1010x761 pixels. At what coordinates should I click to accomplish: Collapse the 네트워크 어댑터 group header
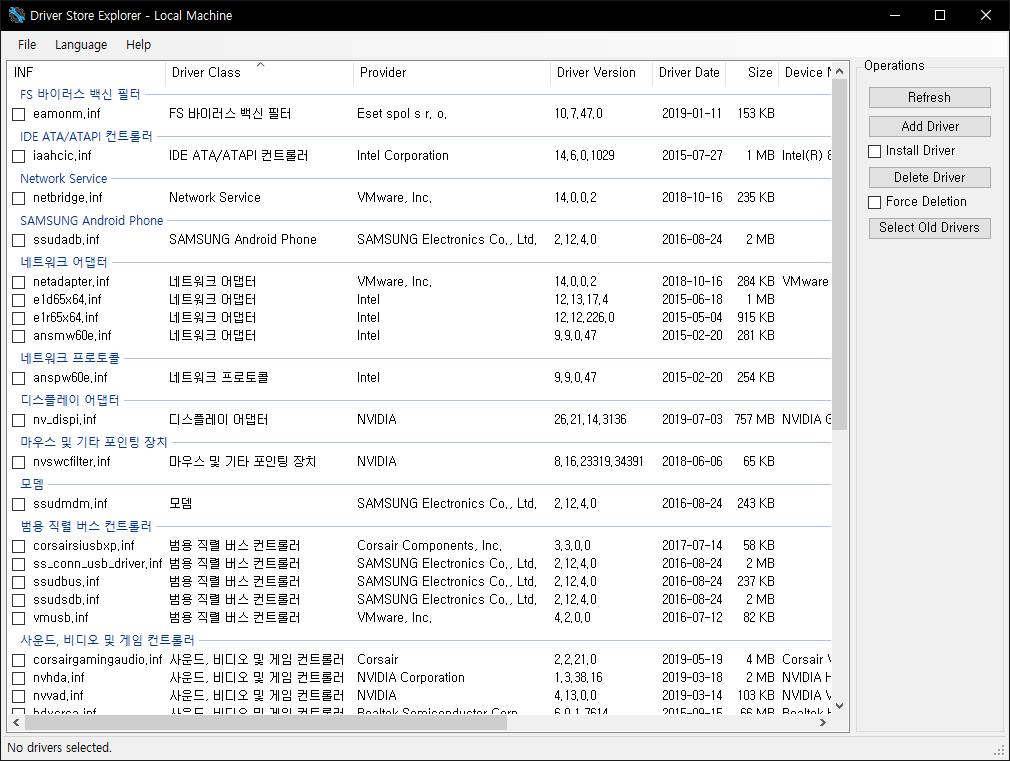[x=64, y=262]
